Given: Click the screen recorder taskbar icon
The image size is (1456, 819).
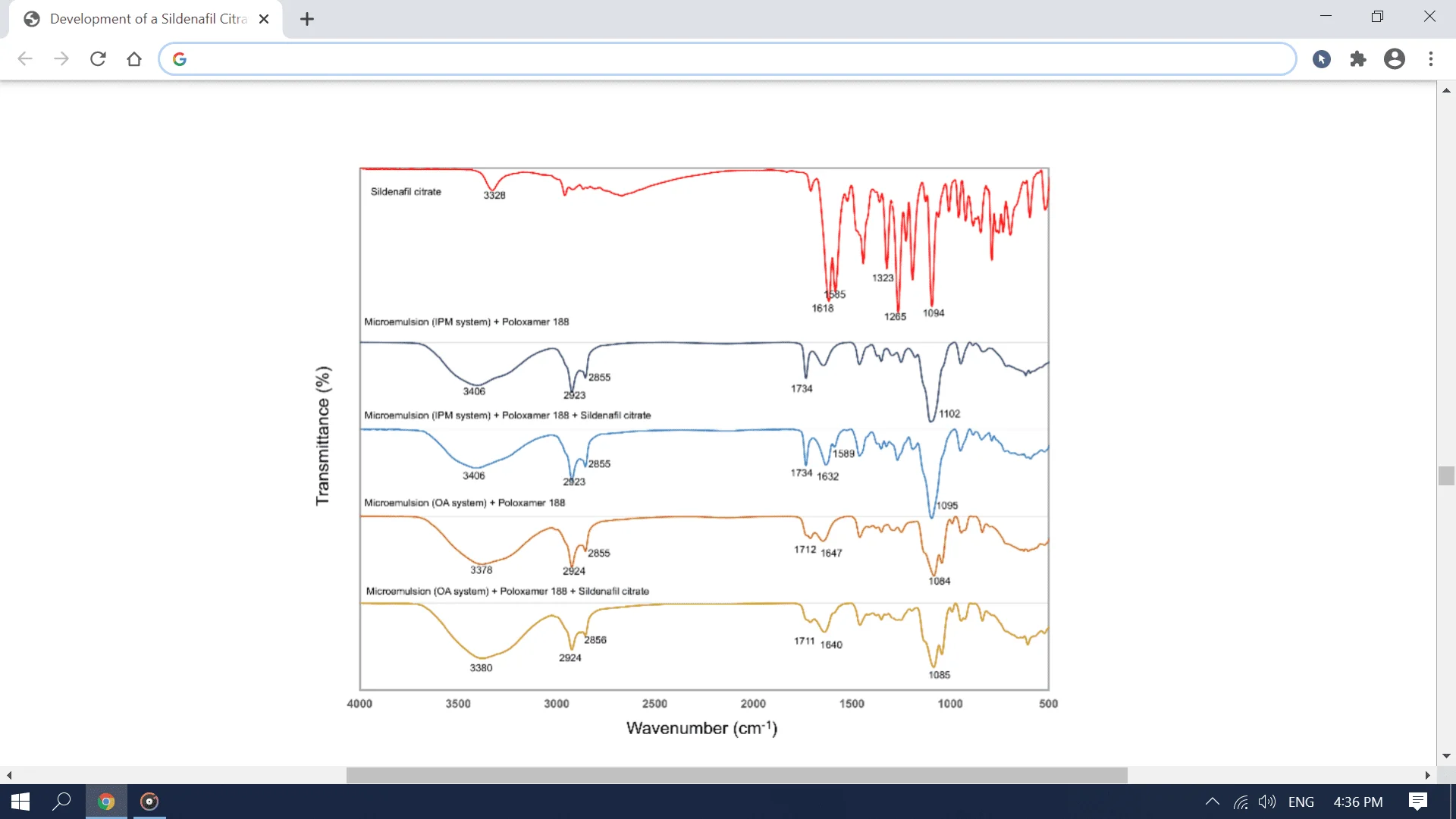Looking at the screenshot, I should coord(149,802).
